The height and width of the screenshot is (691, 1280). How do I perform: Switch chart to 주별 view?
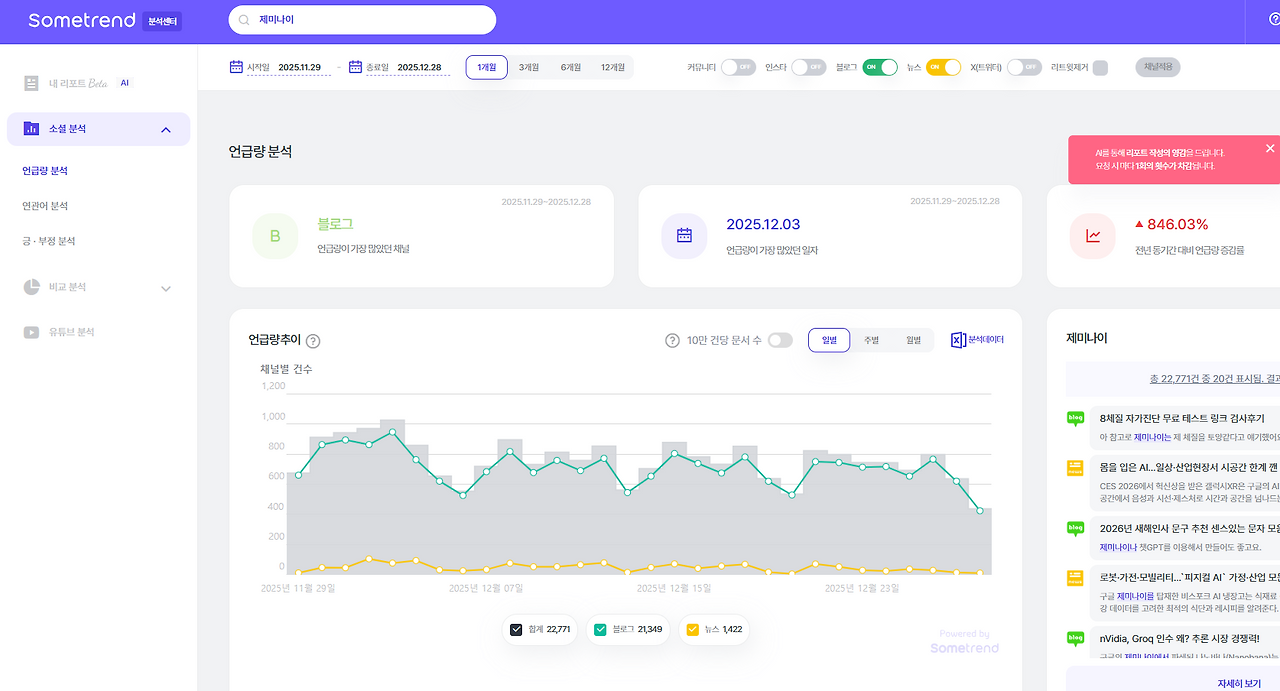coord(871,340)
